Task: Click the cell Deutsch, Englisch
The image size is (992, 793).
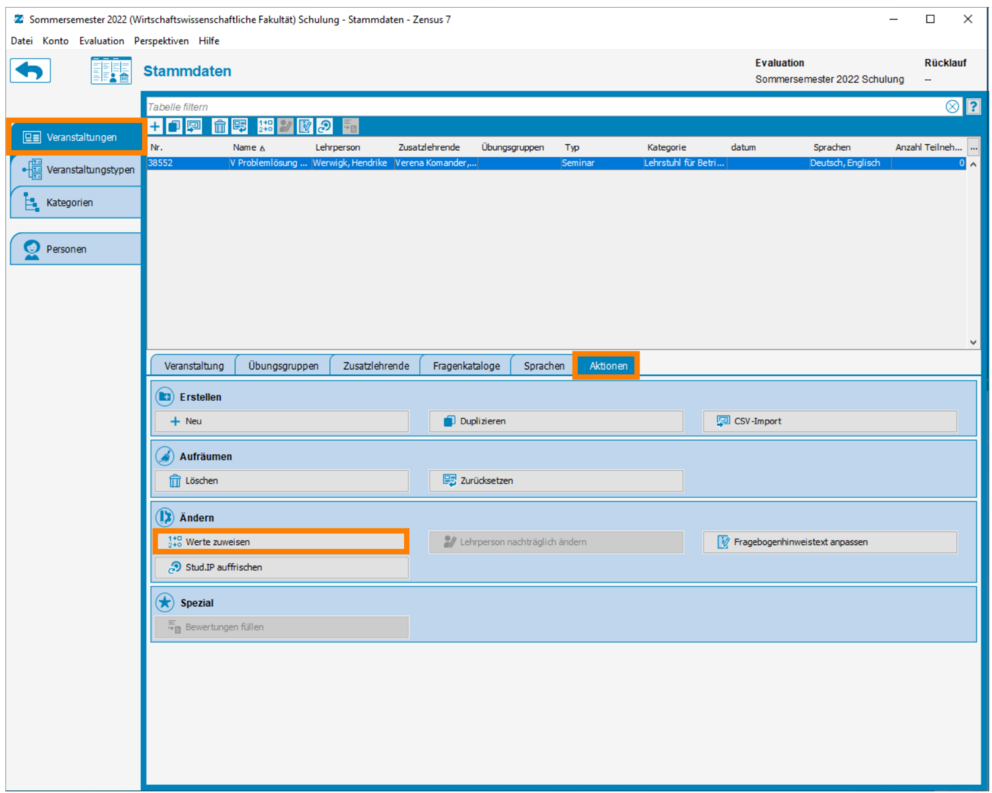Action: (850, 163)
